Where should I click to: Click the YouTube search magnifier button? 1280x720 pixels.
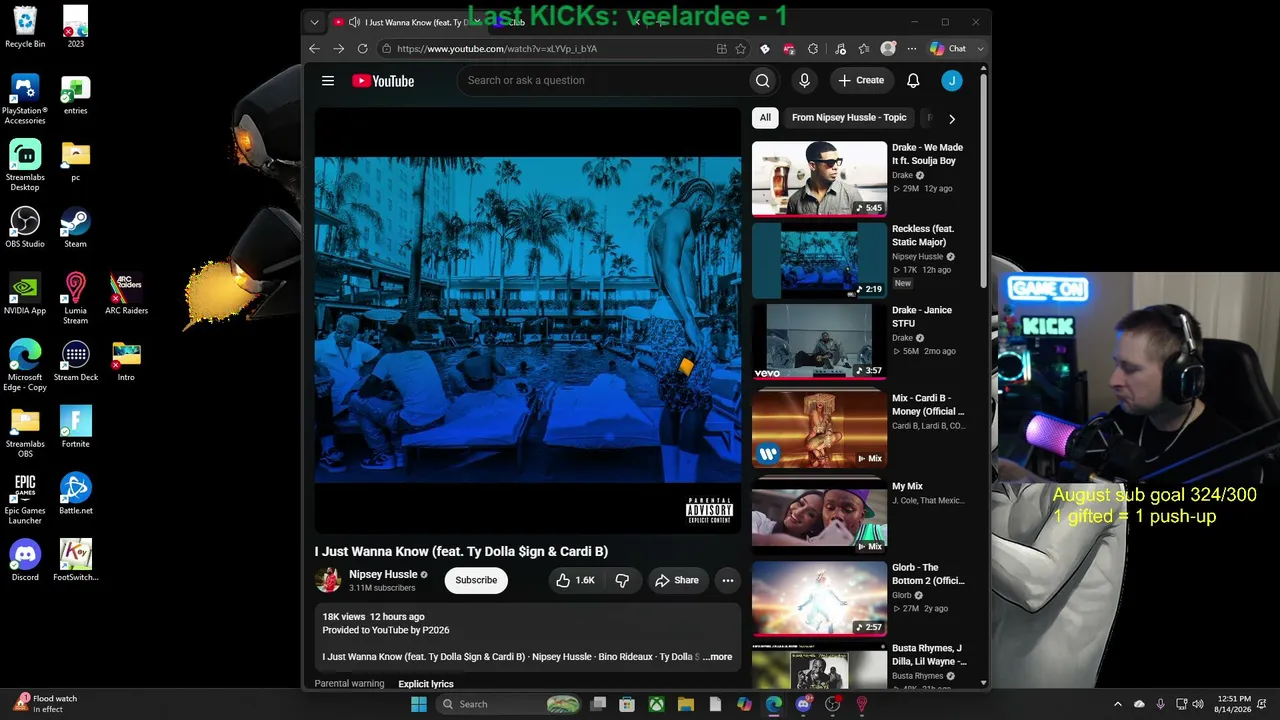(762, 81)
